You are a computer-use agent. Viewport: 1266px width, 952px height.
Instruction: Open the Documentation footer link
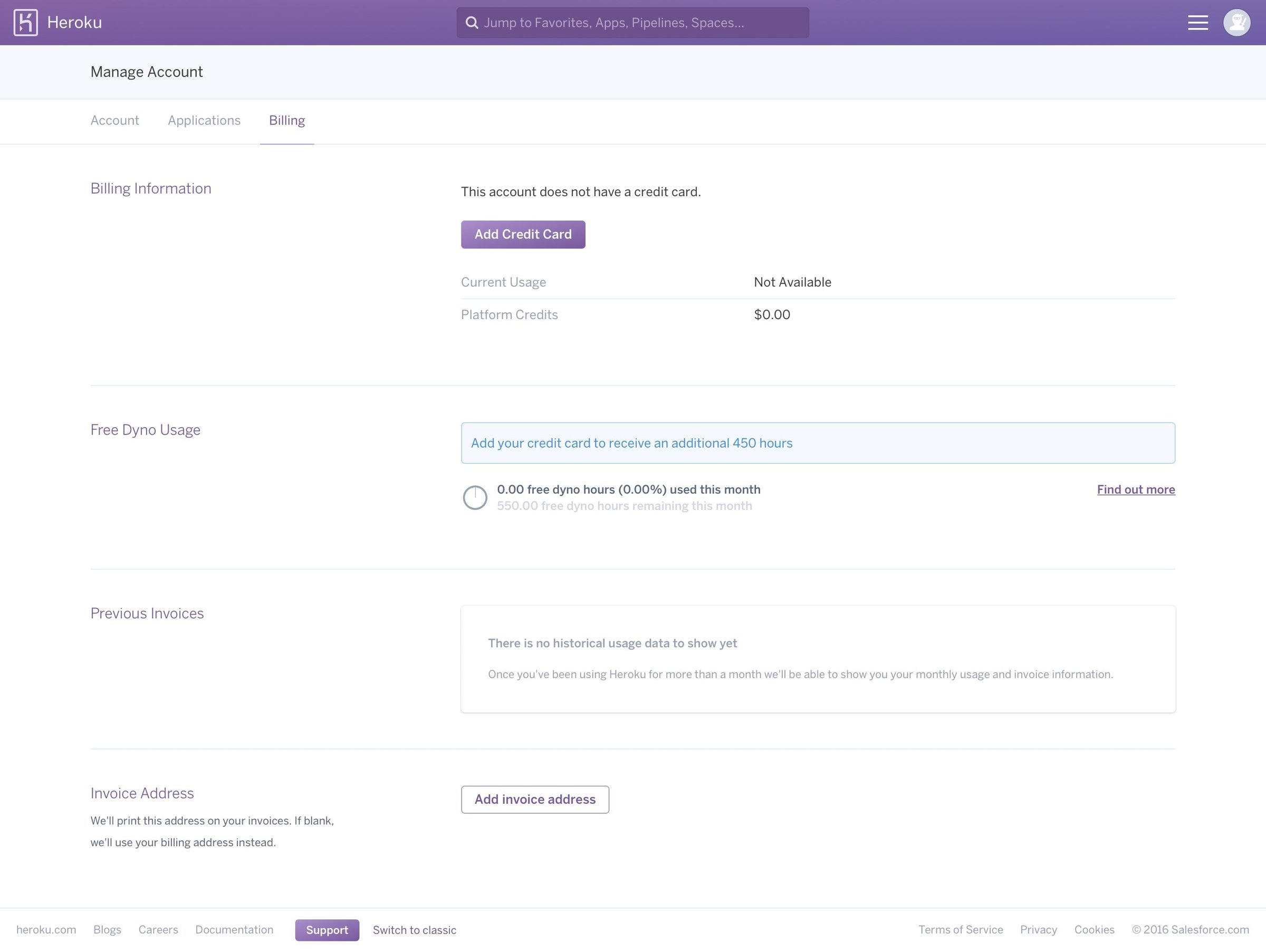[234, 929]
